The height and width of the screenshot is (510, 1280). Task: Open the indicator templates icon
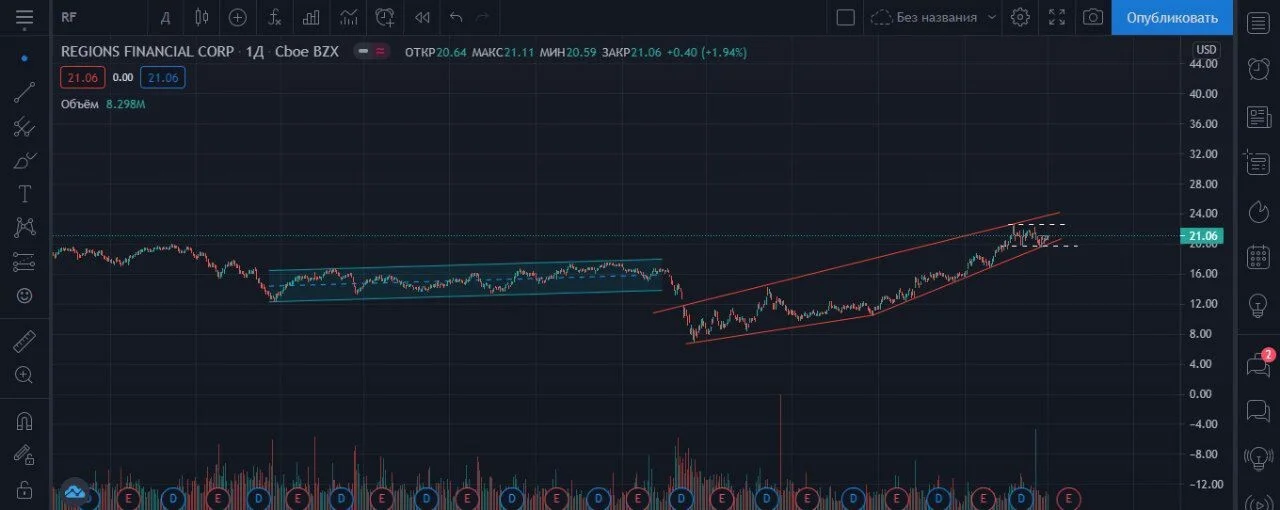pyautogui.click(x=348, y=17)
